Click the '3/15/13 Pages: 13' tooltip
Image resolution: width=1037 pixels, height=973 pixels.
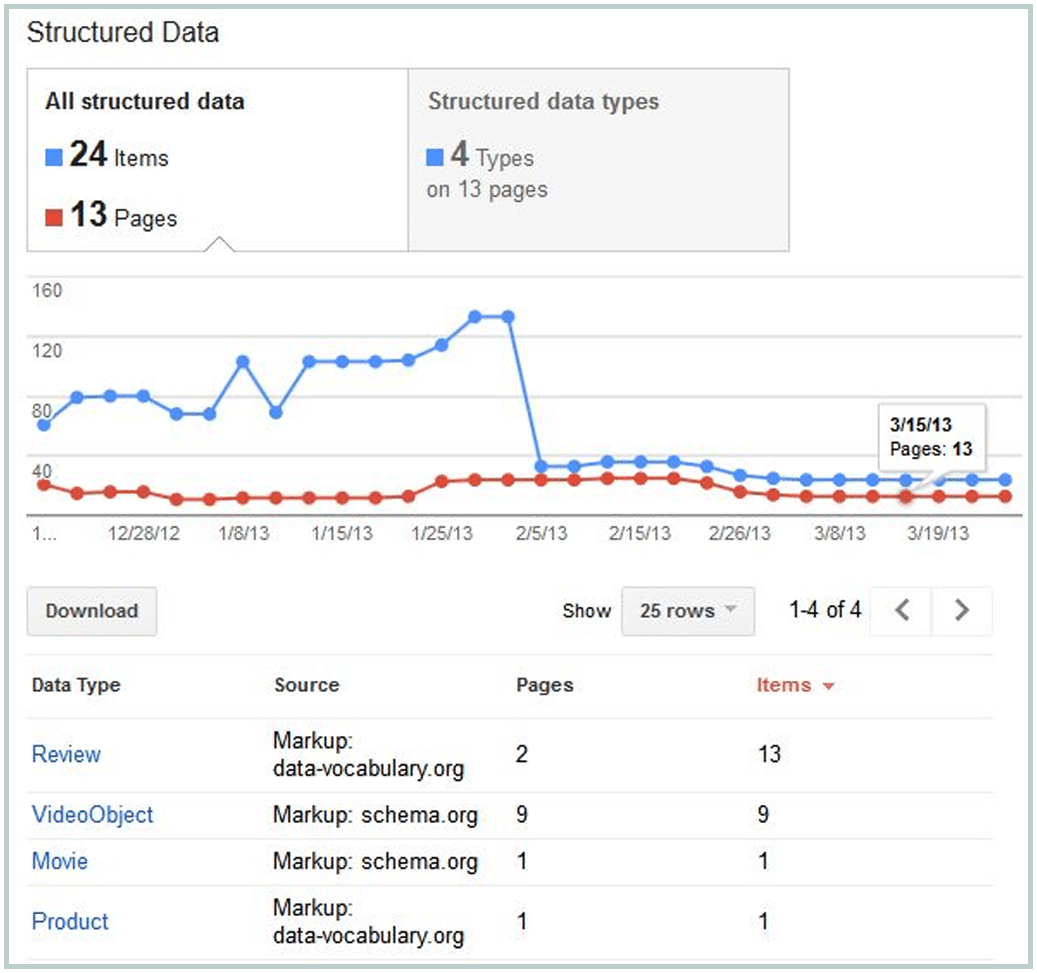tap(932, 437)
